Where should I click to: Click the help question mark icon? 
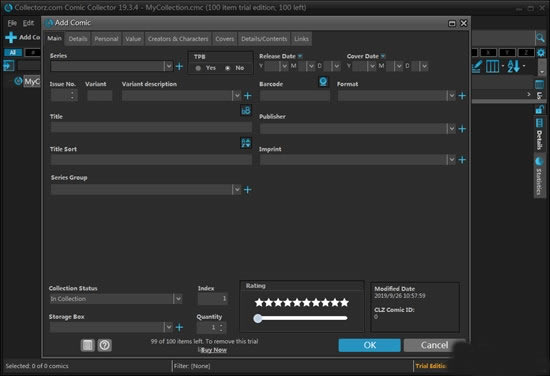104,345
